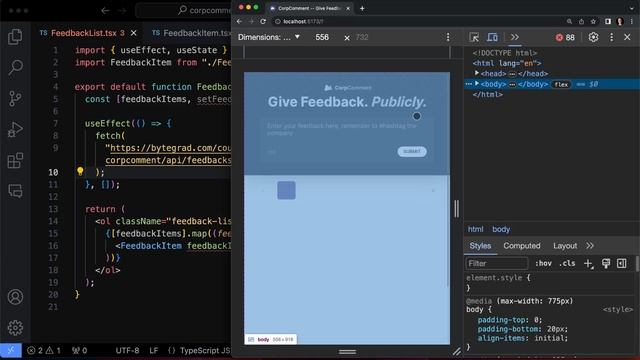Switch to the Styles tab
Image resolution: width=640 pixels, height=360 pixels.
click(x=480, y=246)
